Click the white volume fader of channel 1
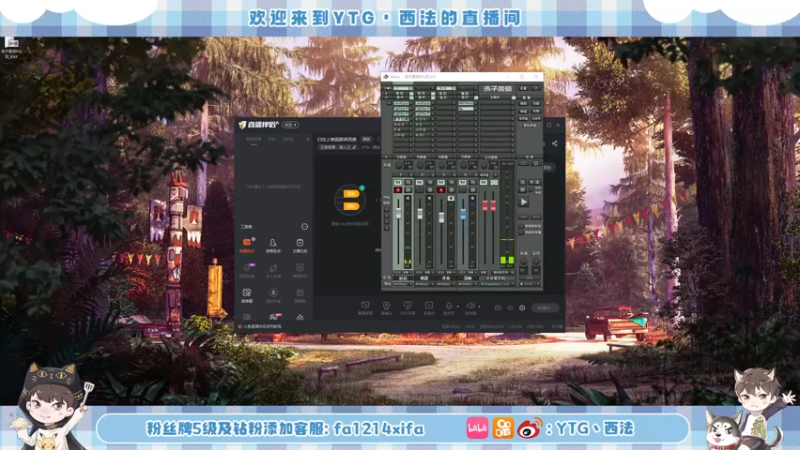 pos(398,213)
